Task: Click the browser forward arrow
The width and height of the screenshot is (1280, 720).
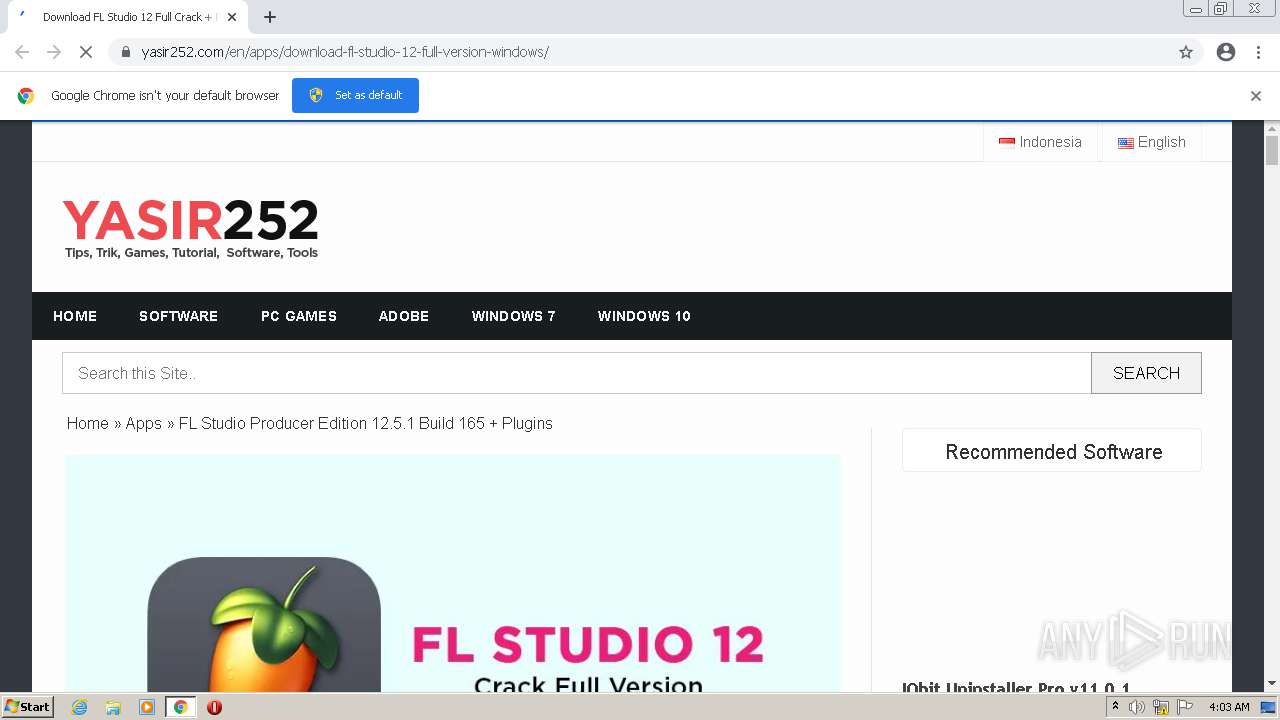Action: tap(54, 52)
